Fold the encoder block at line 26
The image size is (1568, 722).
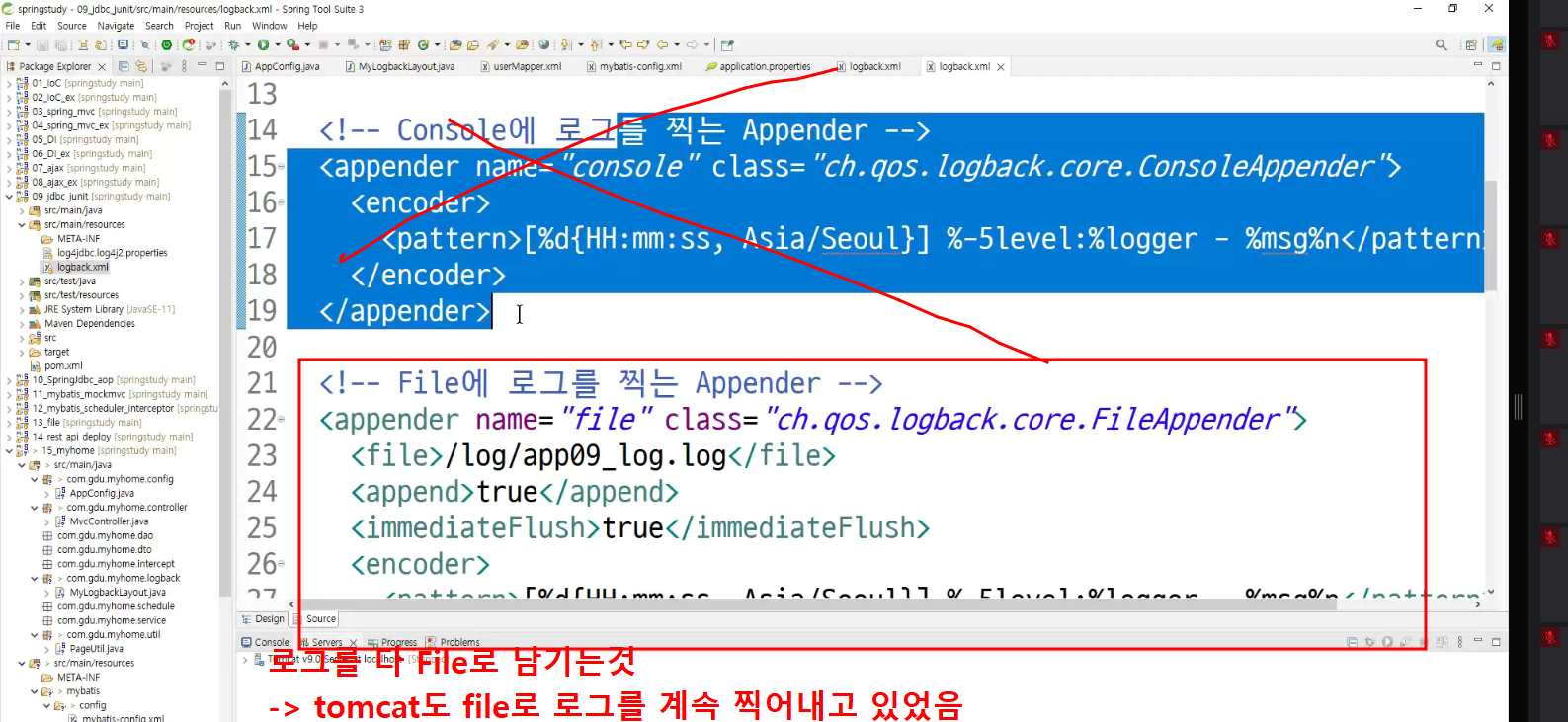pyautogui.click(x=282, y=564)
